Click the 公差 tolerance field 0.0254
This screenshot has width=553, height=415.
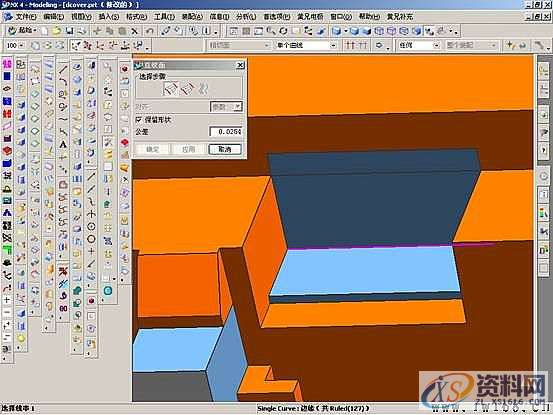point(226,132)
